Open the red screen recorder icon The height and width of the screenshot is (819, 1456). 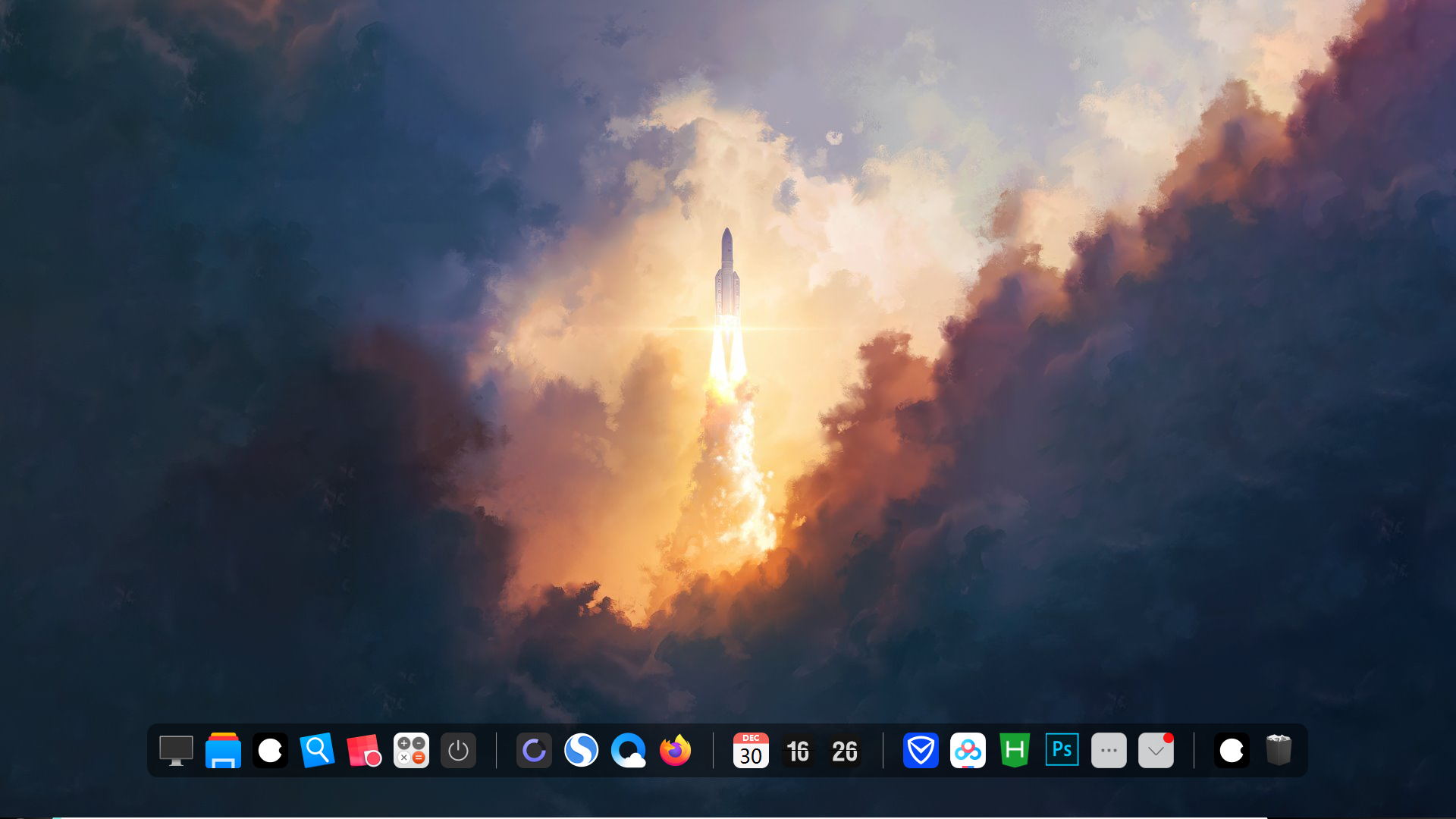coord(364,751)
